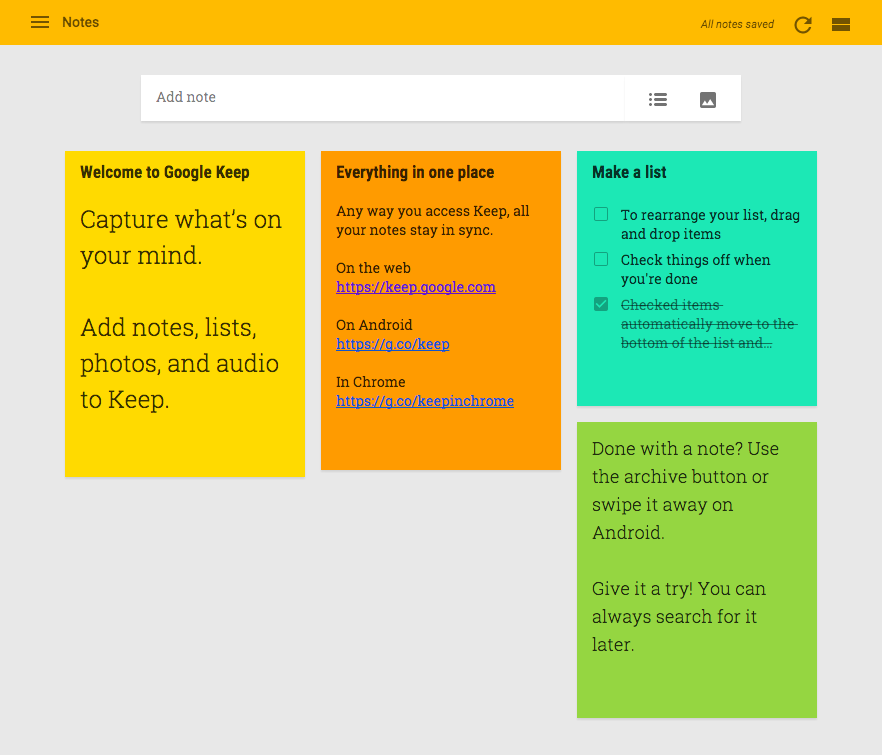Click the 'On Android' label
The image size is (882, 755).
pyautogui.click(x=374, y=325)
